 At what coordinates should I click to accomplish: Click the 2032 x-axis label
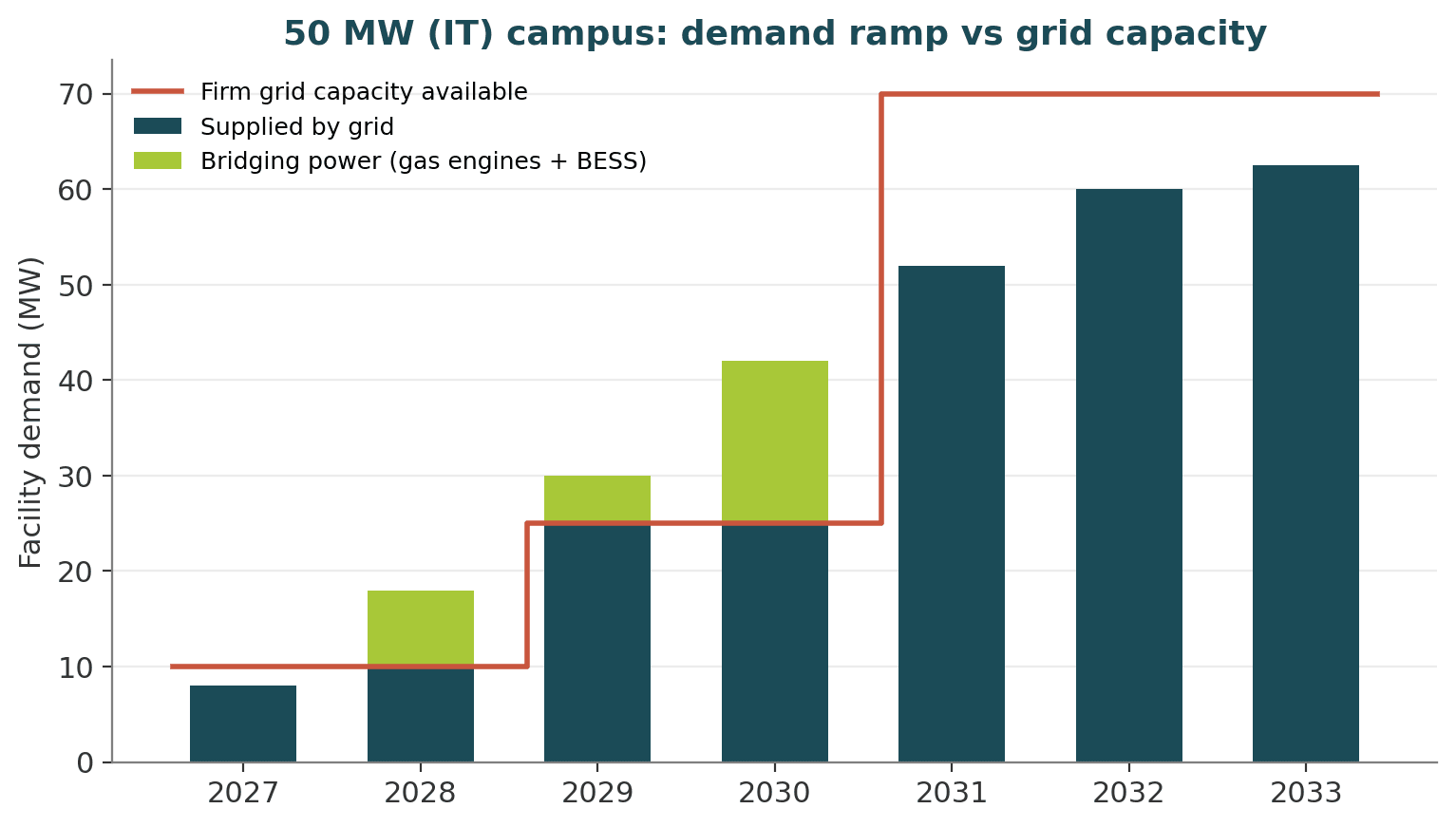(x=1129, y=793)
